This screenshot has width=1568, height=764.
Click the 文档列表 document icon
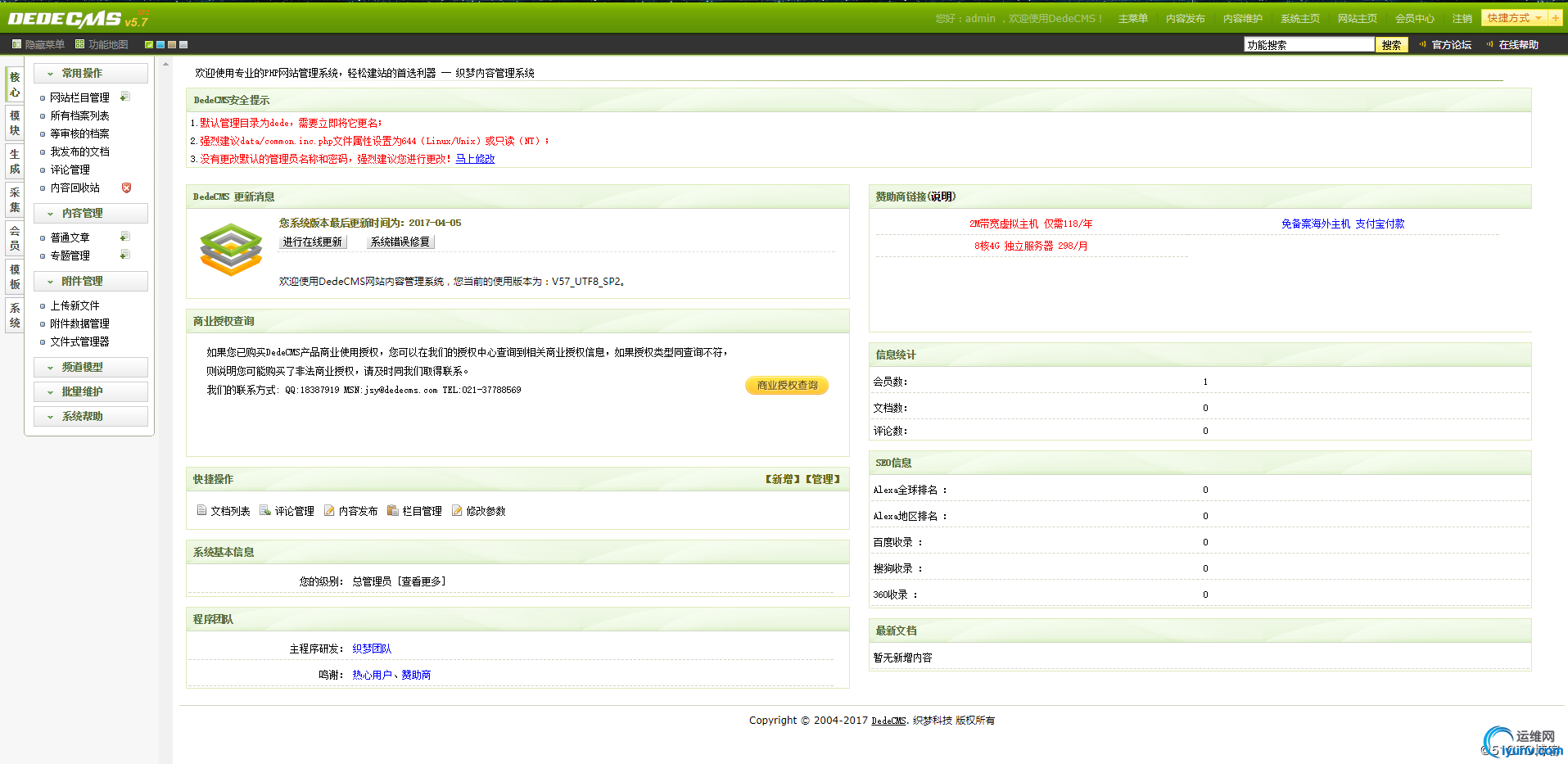tap(201, 510)
